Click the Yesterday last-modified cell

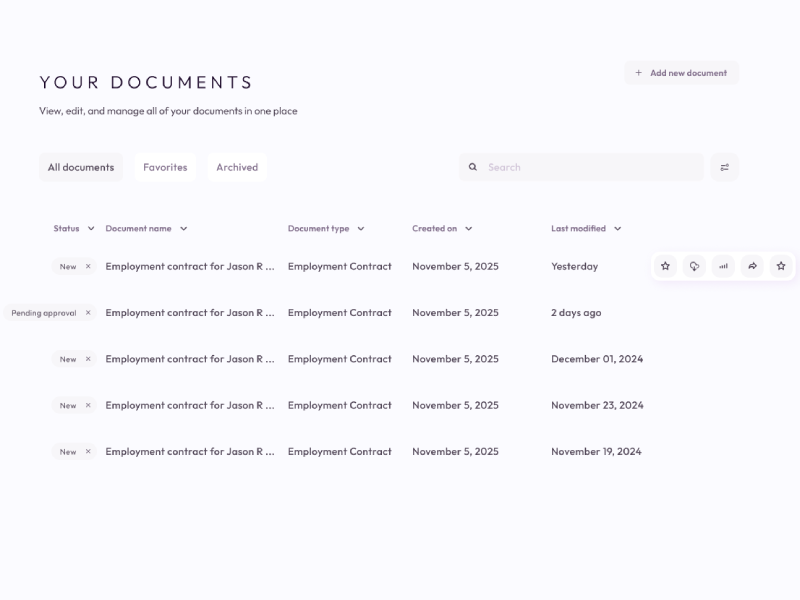point(574,266)
